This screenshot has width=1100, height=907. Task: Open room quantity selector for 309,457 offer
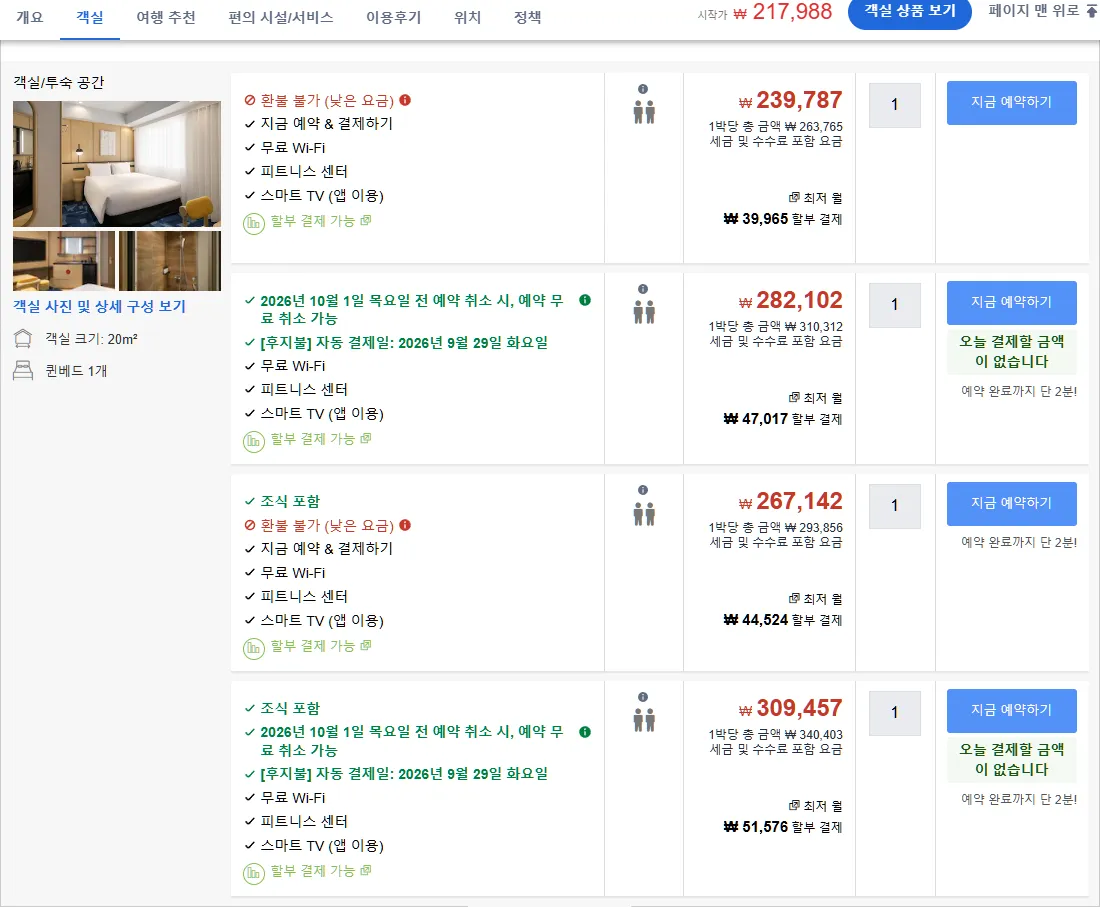pyautogui.click(x=894, y=713)
